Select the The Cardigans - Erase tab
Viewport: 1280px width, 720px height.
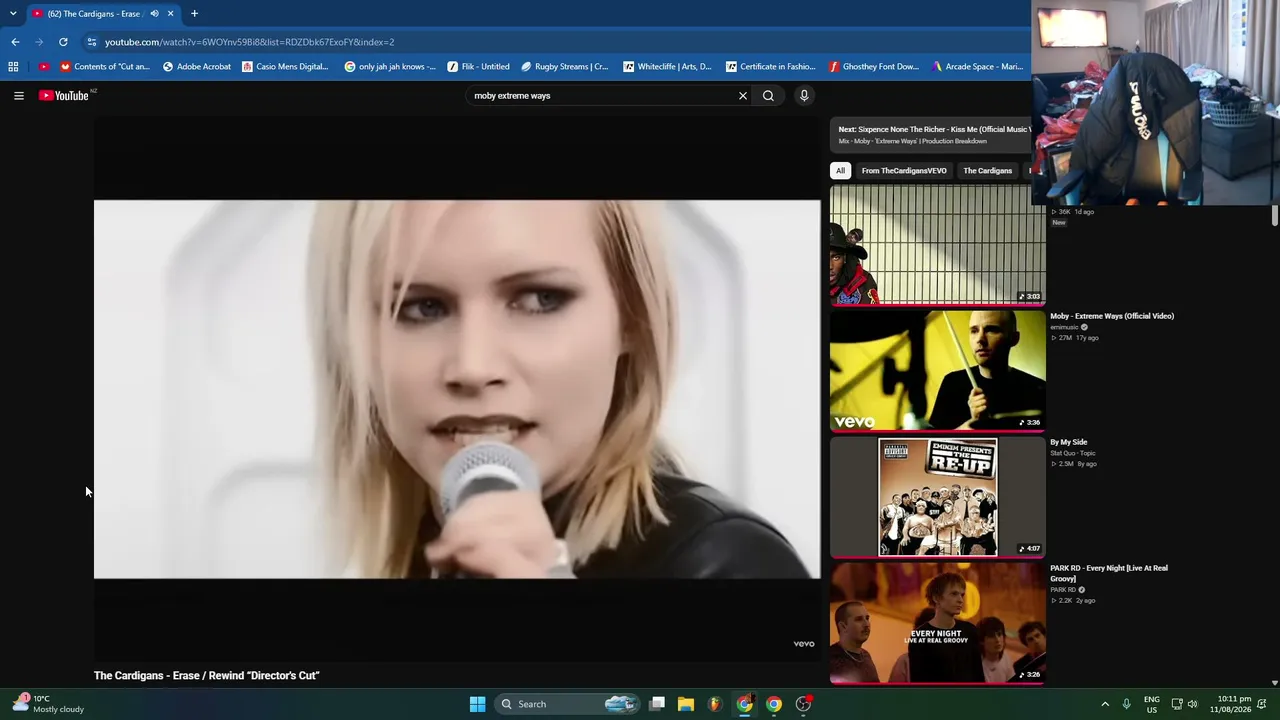click(103, 14)
